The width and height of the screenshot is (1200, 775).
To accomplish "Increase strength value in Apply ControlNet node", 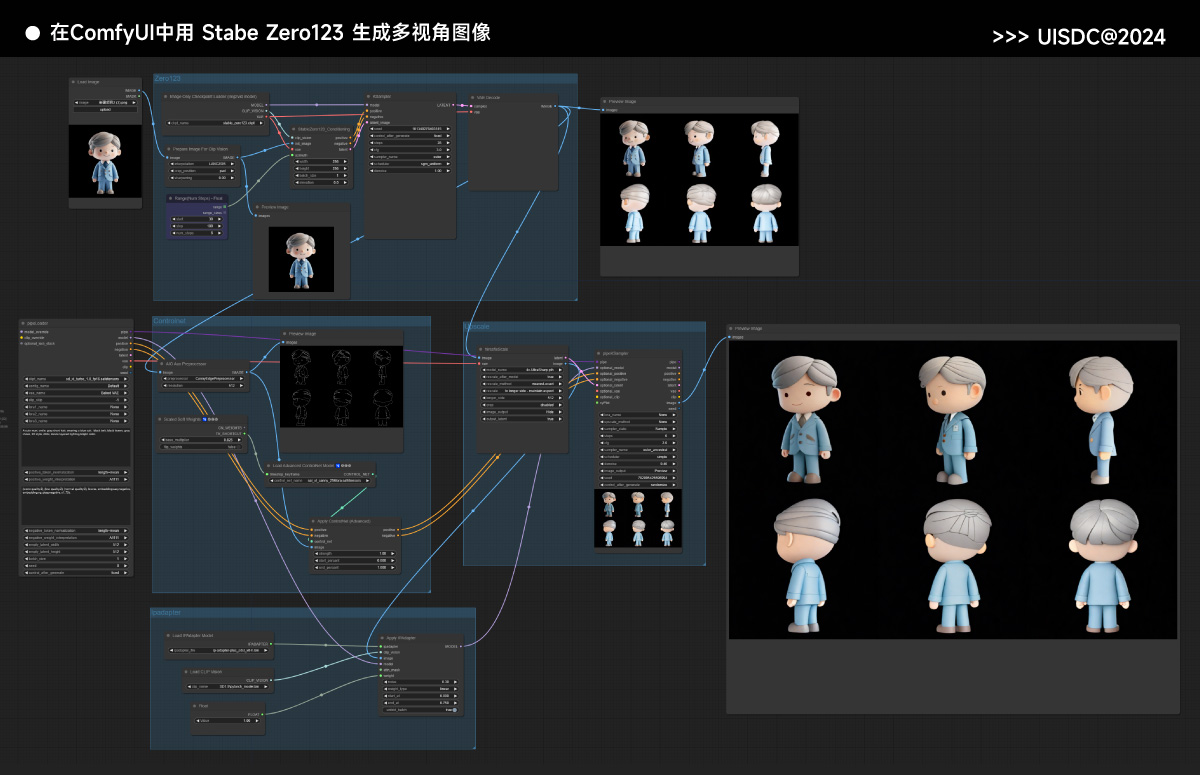I will click(395, 554).
